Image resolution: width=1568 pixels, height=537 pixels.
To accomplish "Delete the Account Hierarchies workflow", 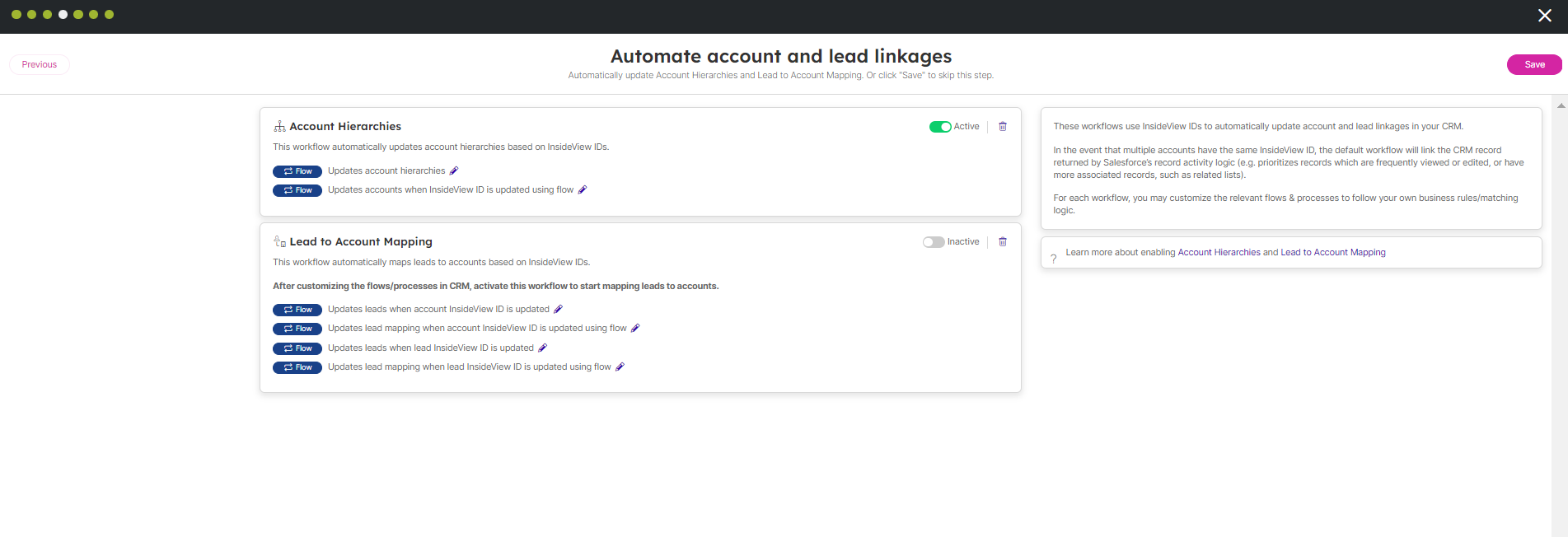I will click(x=1003, y=127).
